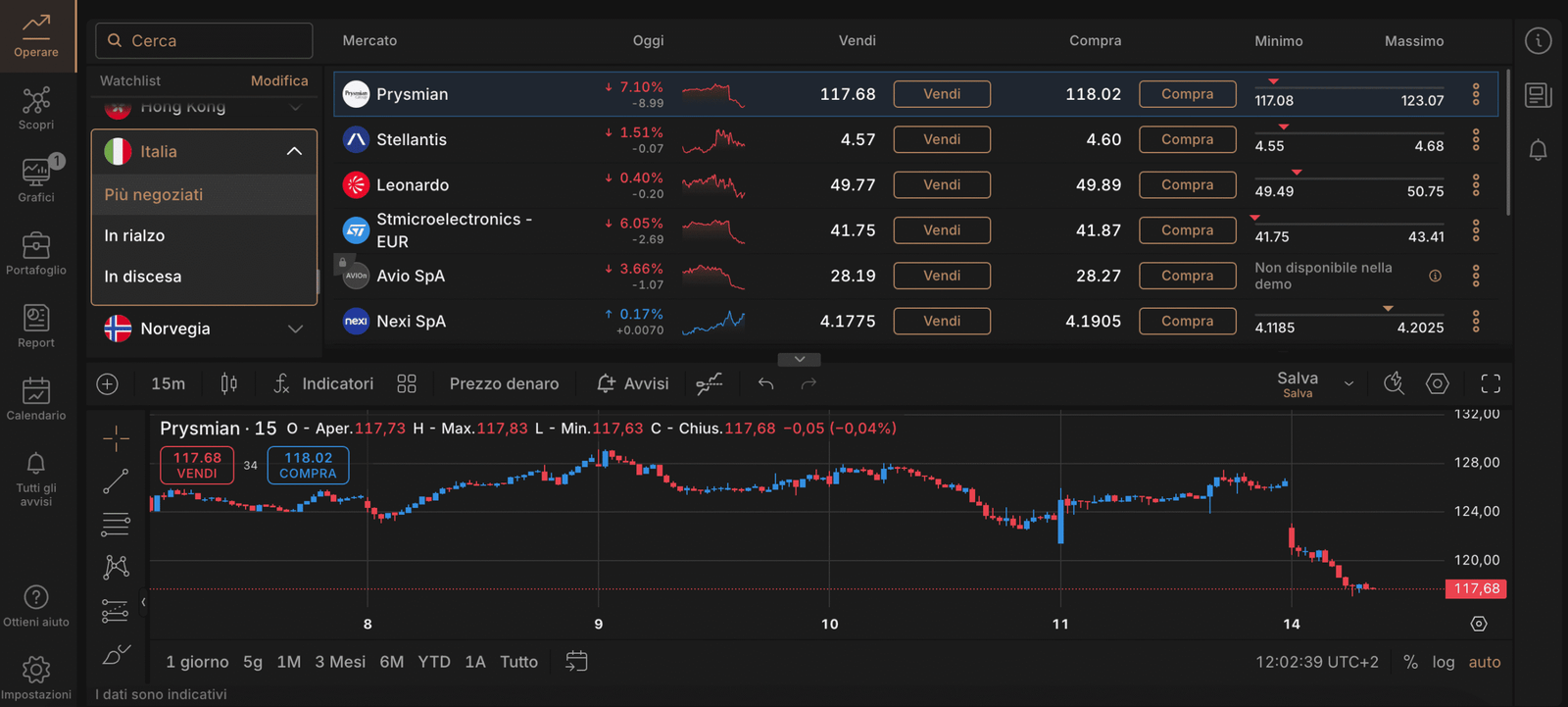Viewport: 1568px width, 707px height.
Task: Click the Cerca search field
Action: coord(204,41)
